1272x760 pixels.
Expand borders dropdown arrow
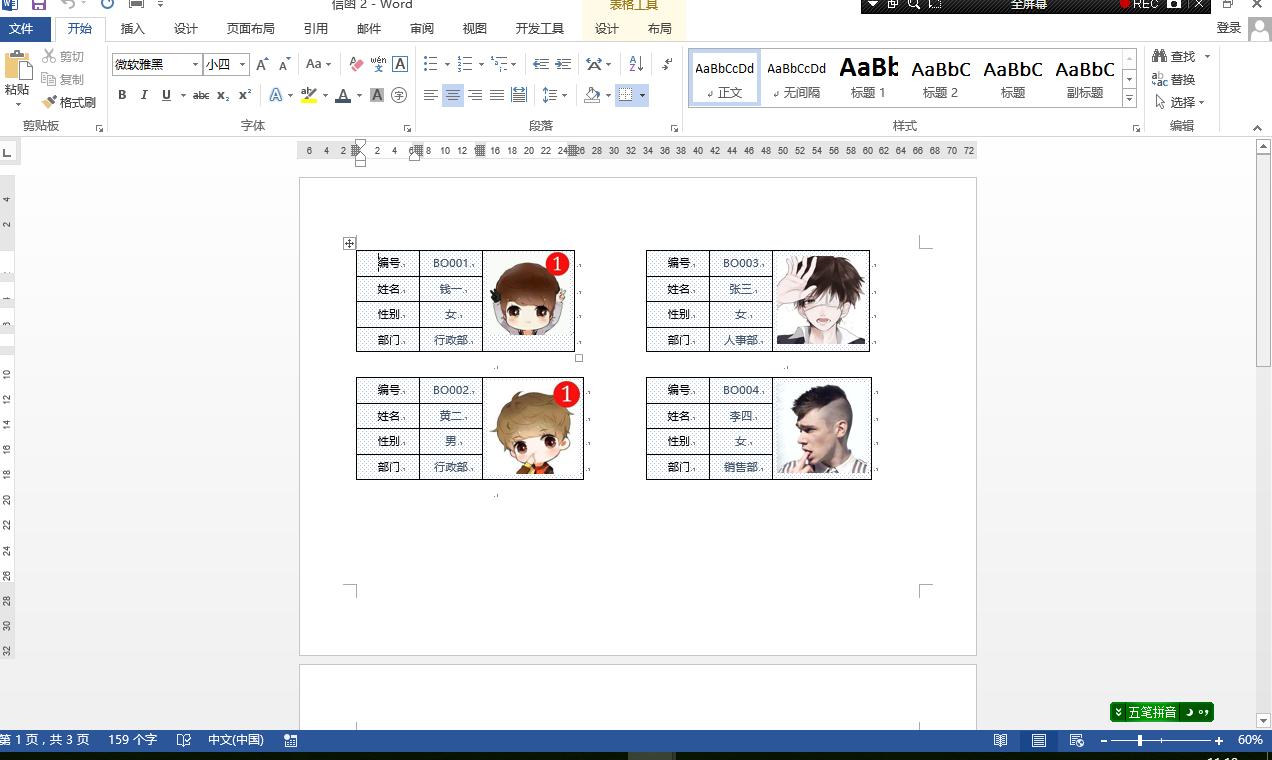(642, 95)
